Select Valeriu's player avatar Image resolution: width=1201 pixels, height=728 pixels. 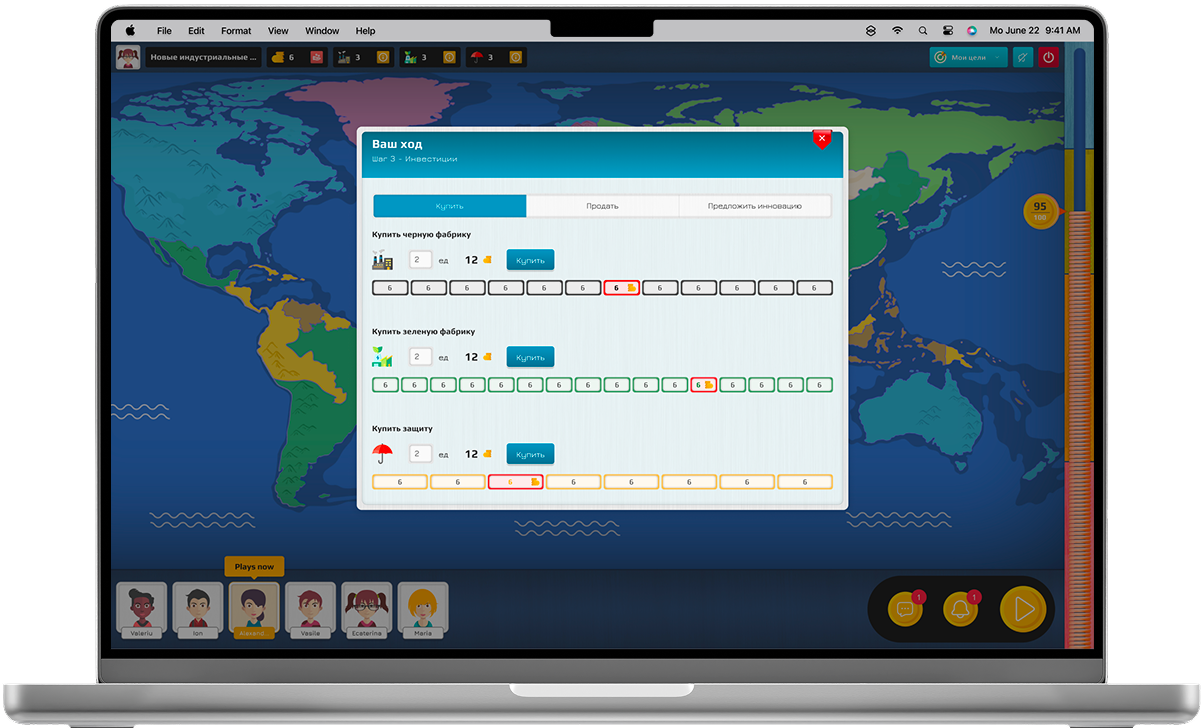click(x=141, y=609)
